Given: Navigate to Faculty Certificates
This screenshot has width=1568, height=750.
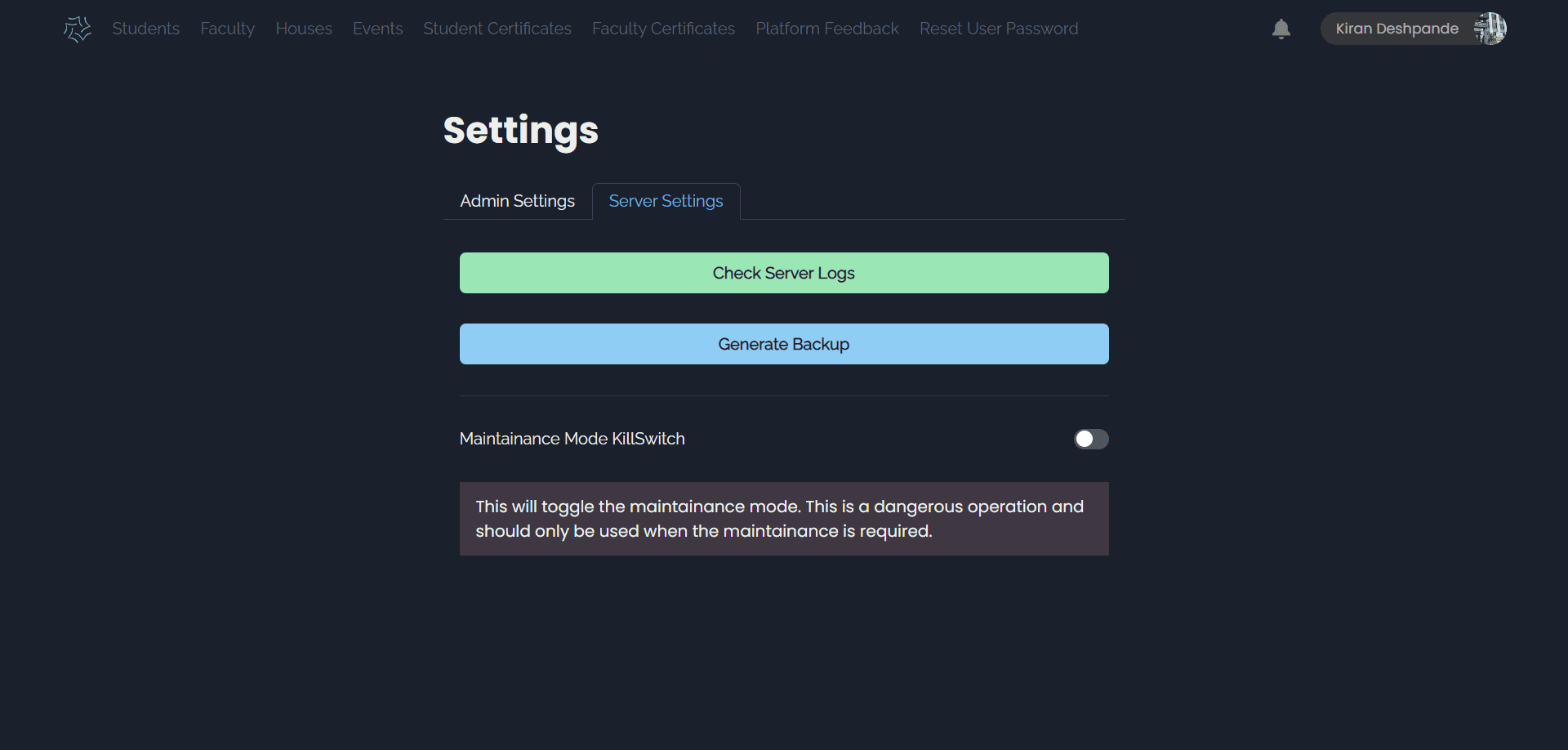Looking at the screenshot, I should tap(662, 28).
